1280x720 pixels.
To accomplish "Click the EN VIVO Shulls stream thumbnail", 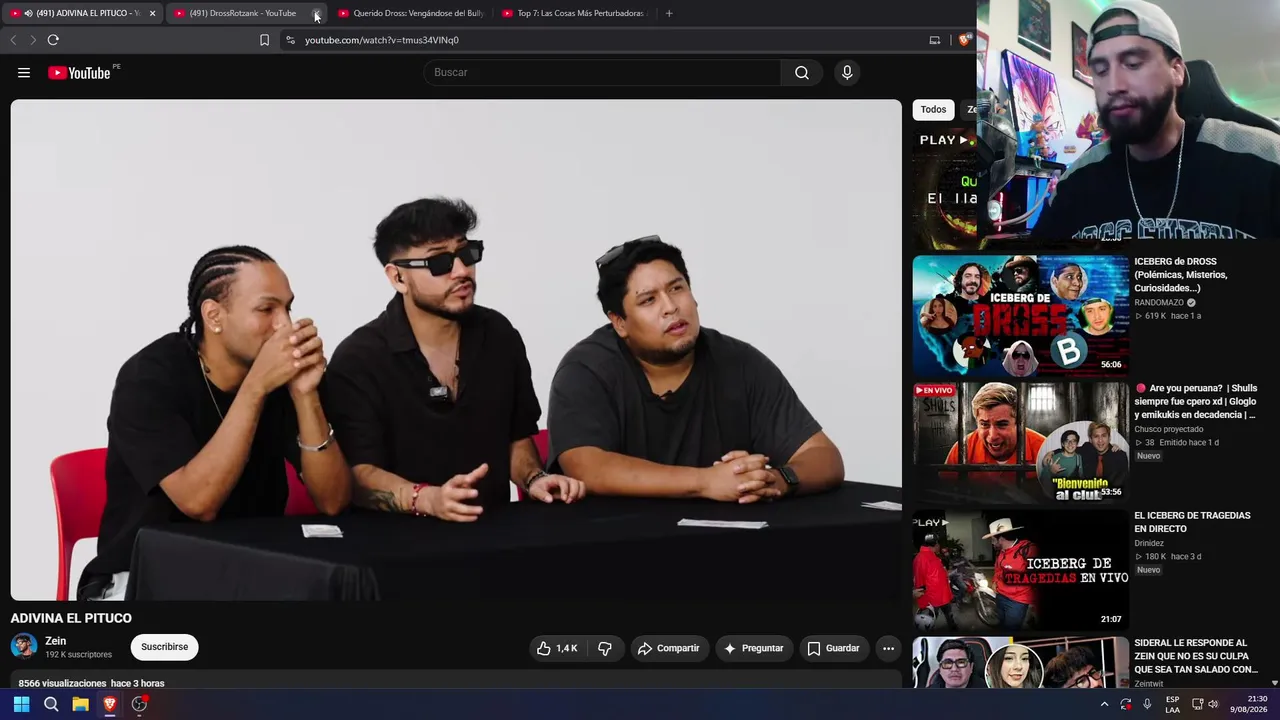I will pos(1020,442).
